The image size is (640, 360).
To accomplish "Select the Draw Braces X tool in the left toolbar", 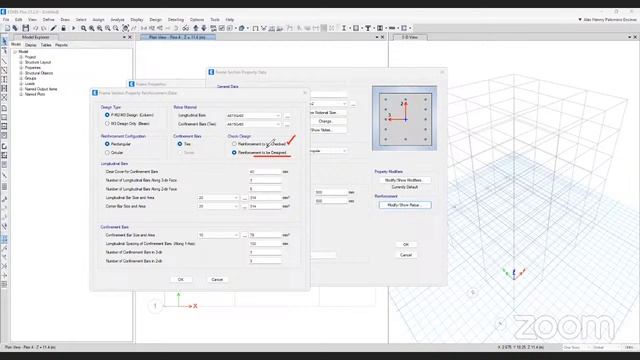I will click(4, 98).
